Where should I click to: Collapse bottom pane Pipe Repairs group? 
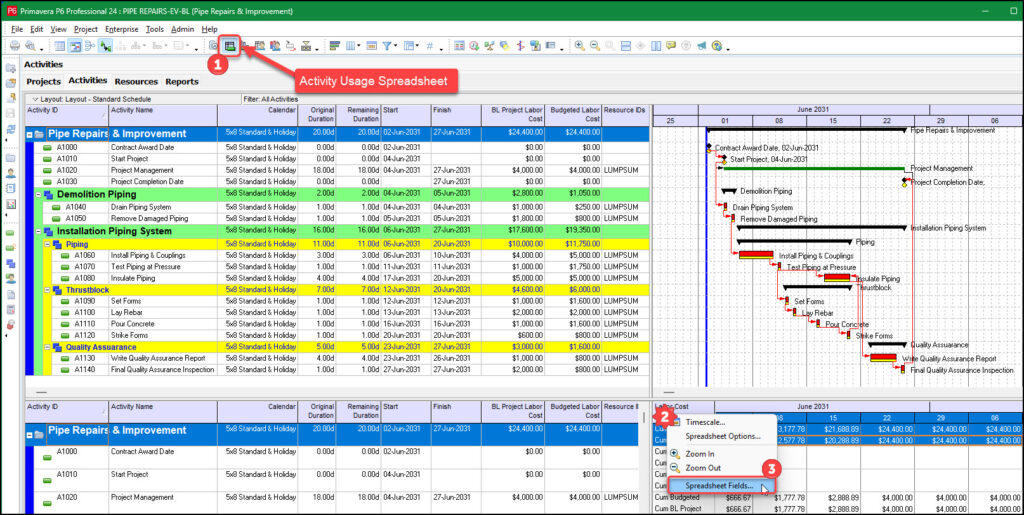click(29, 433)
